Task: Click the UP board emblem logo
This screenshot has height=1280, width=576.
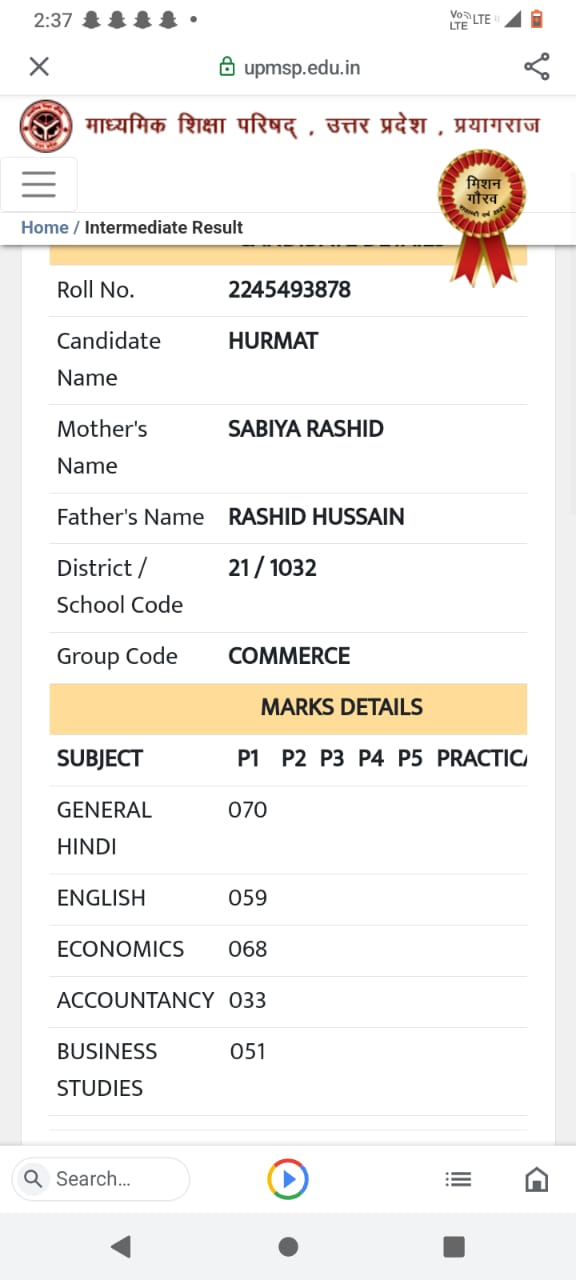Action: [46, 126]
